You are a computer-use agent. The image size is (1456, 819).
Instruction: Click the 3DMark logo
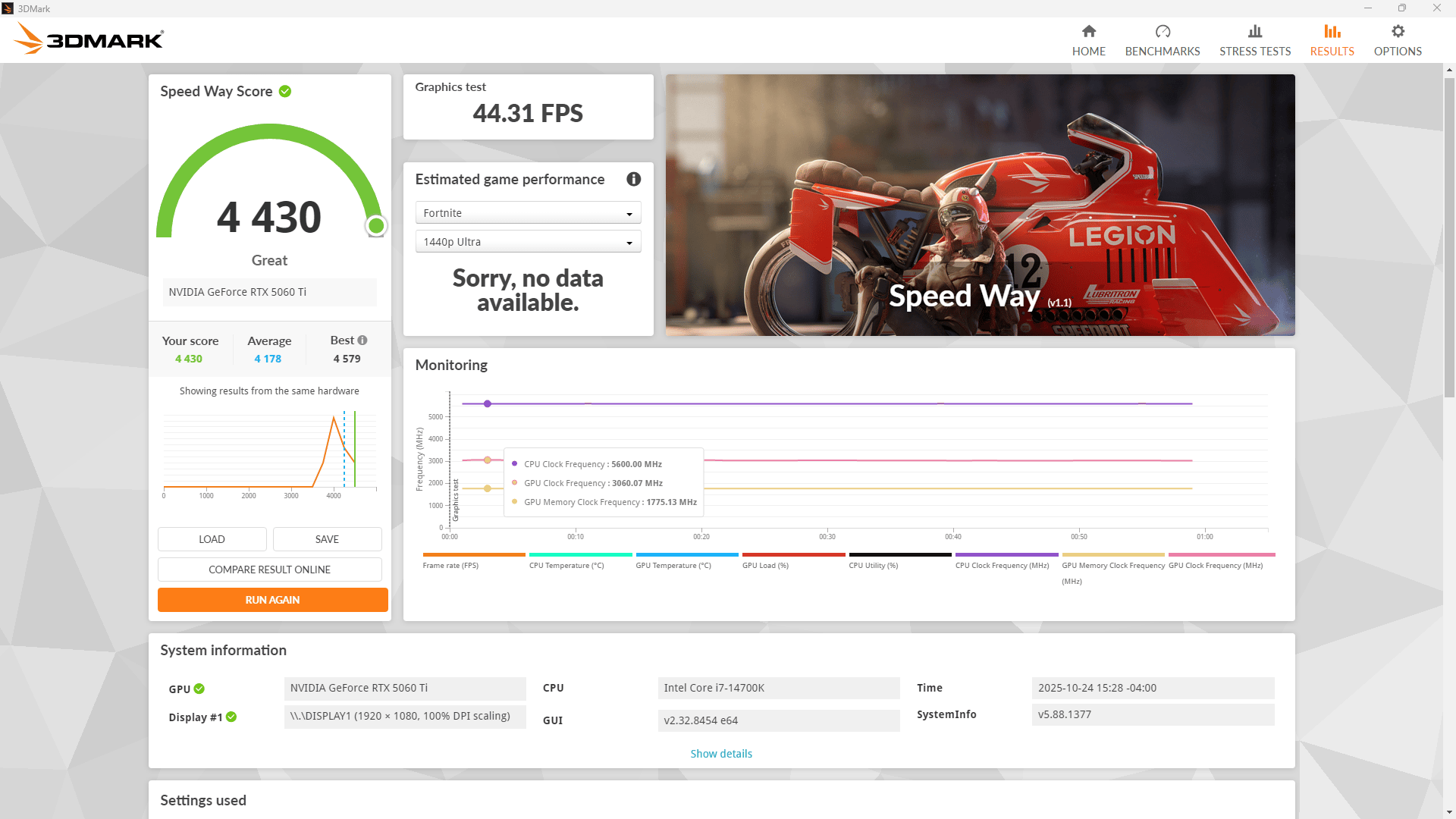coord(89,39)
